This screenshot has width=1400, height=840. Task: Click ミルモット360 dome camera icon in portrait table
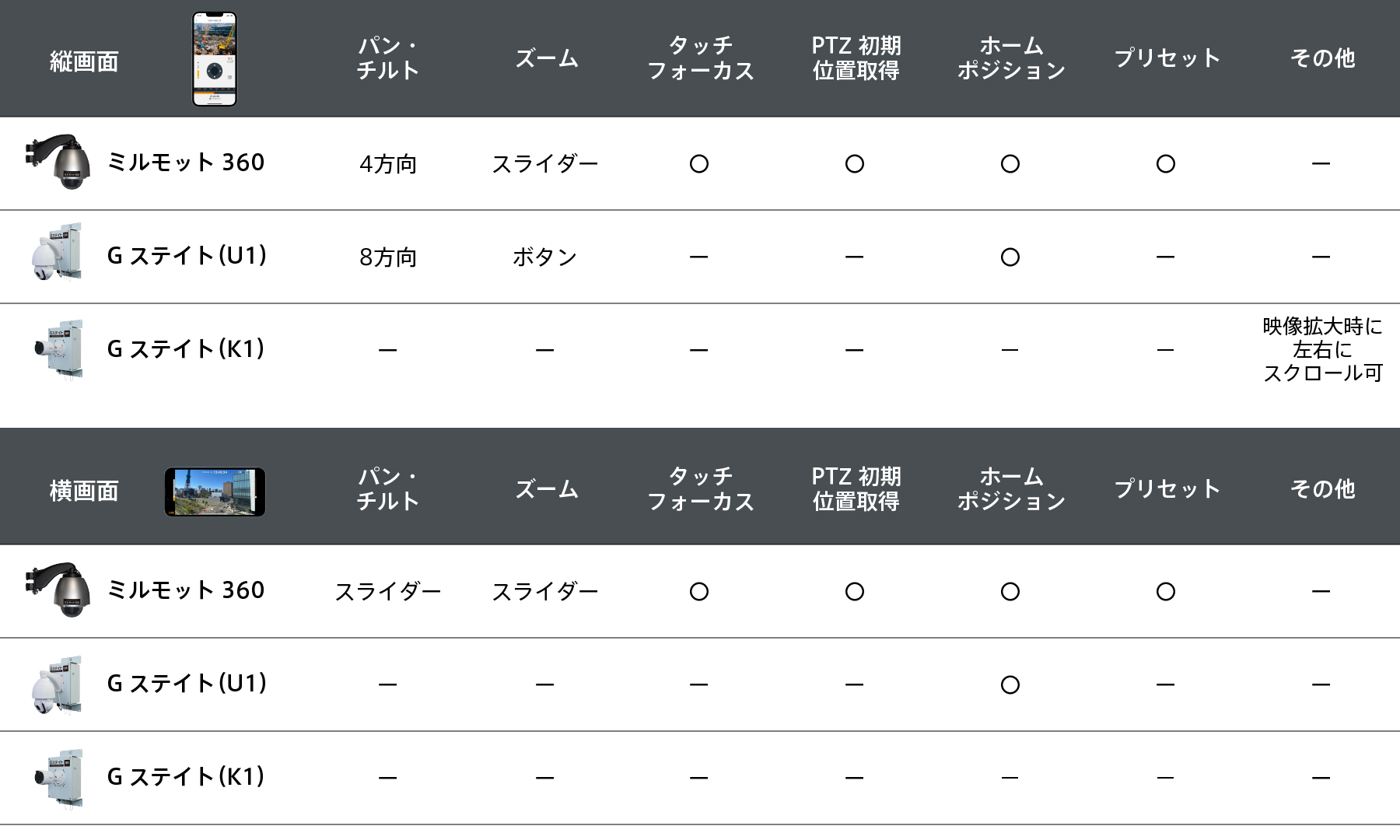coord(58,162)
